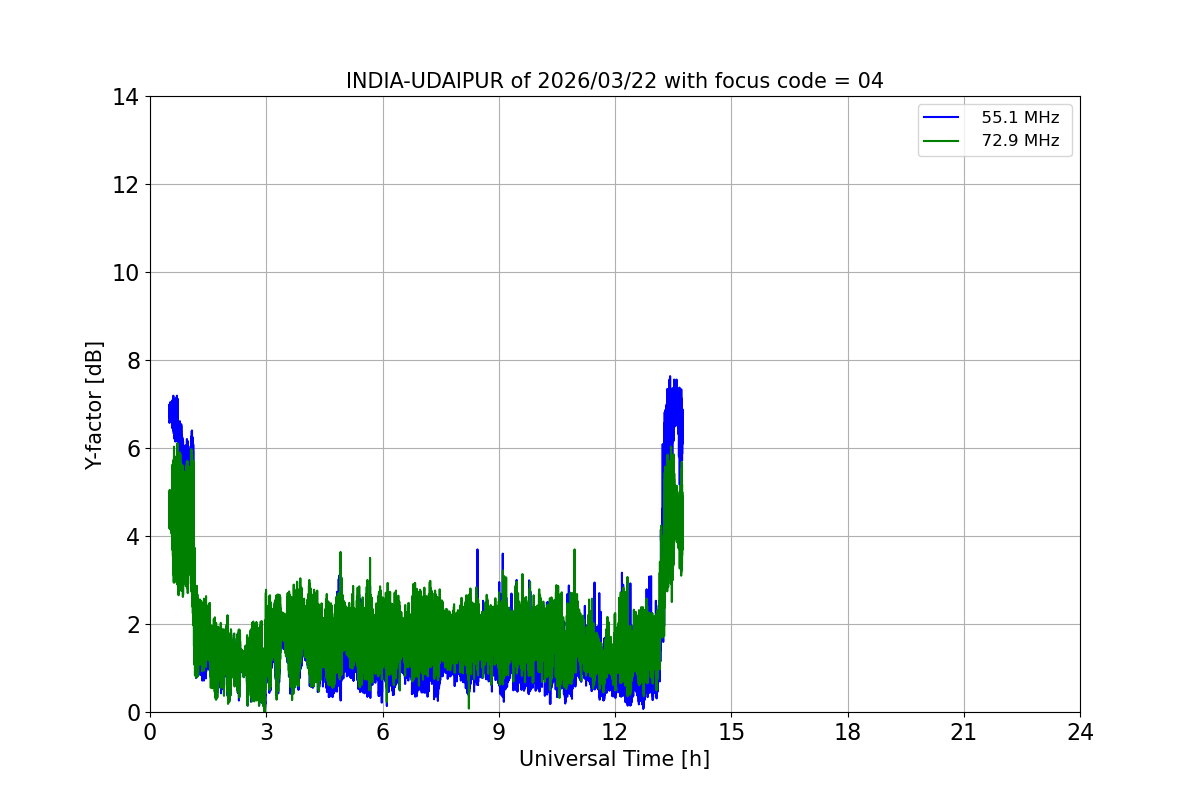Image resolution: width=1200 pixels, height=800 pixels.
Task: Select the 72.9 MHz legend label
Action: click(x=1019, y=141)
